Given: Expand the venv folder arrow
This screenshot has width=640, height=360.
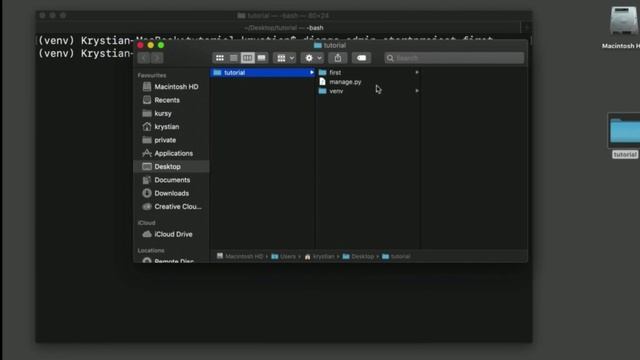Looking at the screenshot, I should tap(417, 91).
